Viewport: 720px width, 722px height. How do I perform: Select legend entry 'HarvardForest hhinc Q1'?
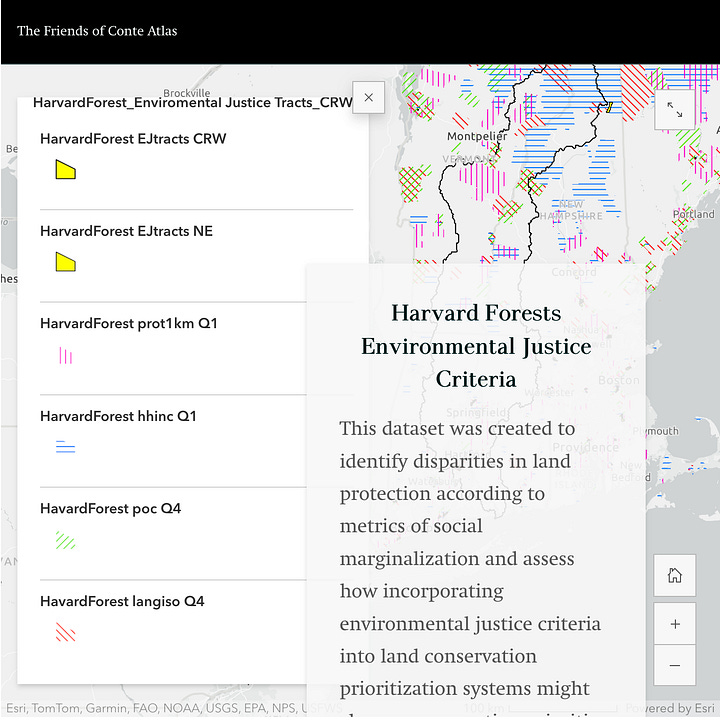118,416
